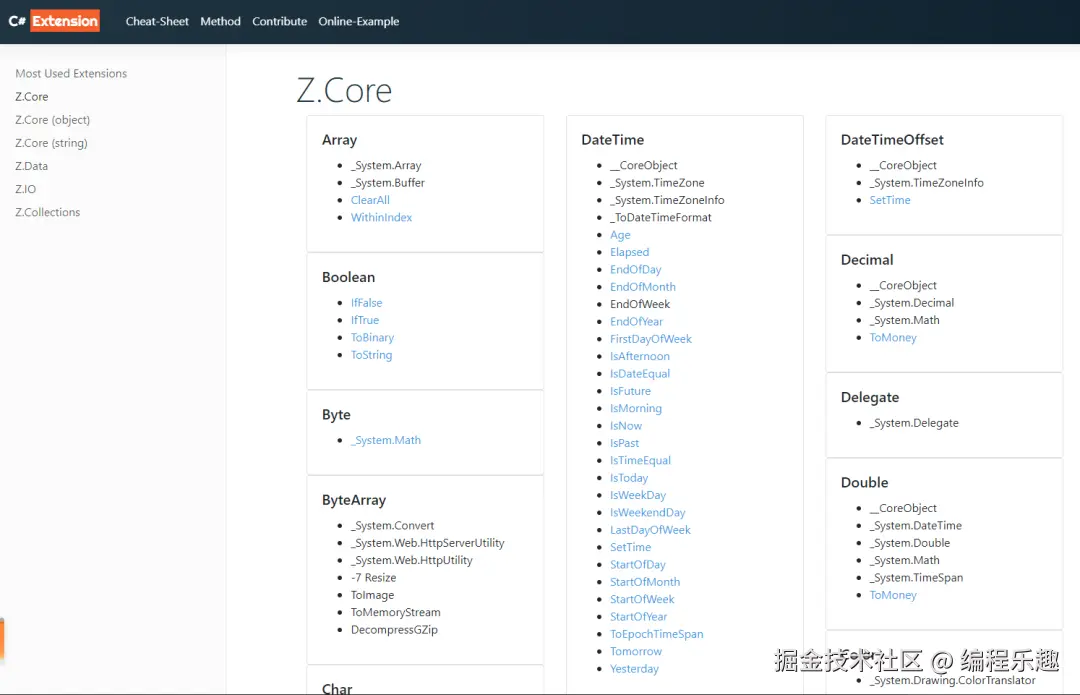Image resolution: width=1080 pixels, height=695 pixels.
Task: Open the ToString link under Boolean
Action: click(371, 355)
